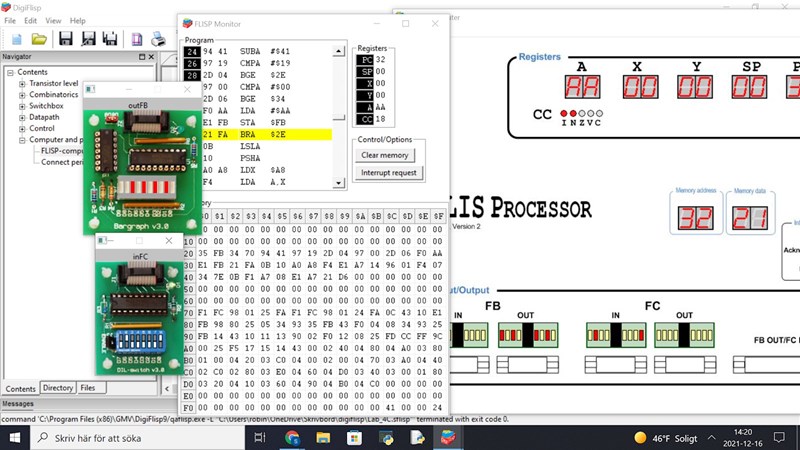Switch to the Directory tab
The height and width of the screenshot is (450, 800).
pyautogui.click(x=58, y=388)
